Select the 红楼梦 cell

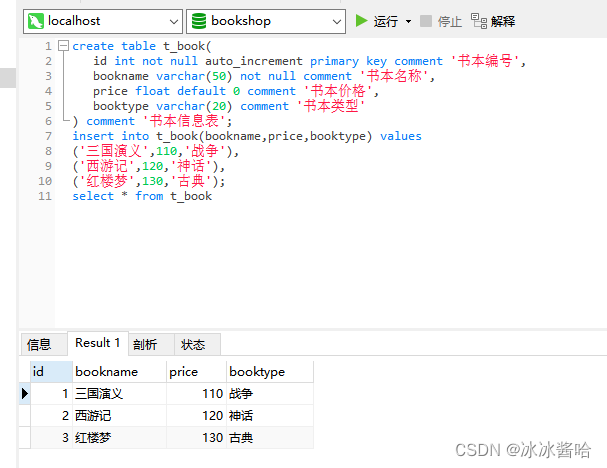(119, 438)
